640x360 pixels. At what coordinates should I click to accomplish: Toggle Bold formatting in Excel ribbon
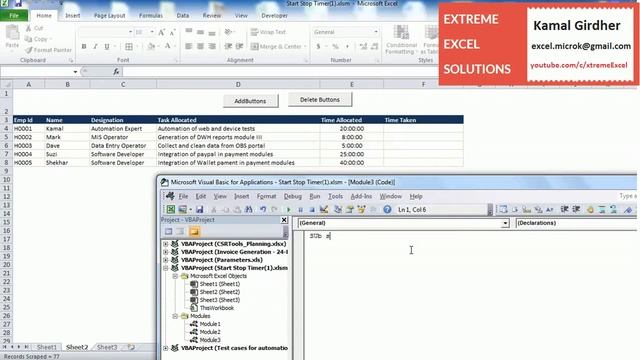(84, 47)
